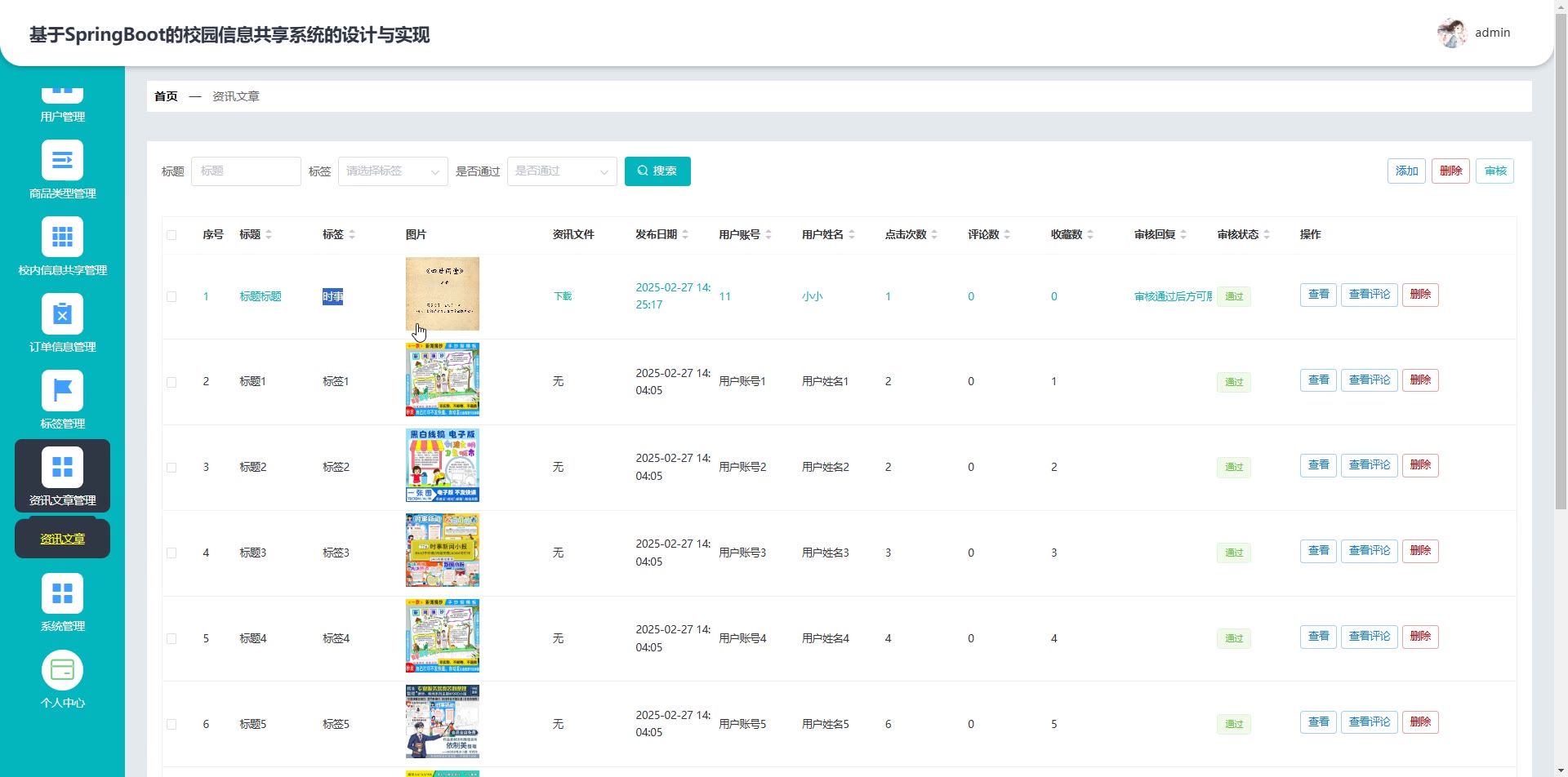Open the 个人中心 card icon

coord(62,669)
